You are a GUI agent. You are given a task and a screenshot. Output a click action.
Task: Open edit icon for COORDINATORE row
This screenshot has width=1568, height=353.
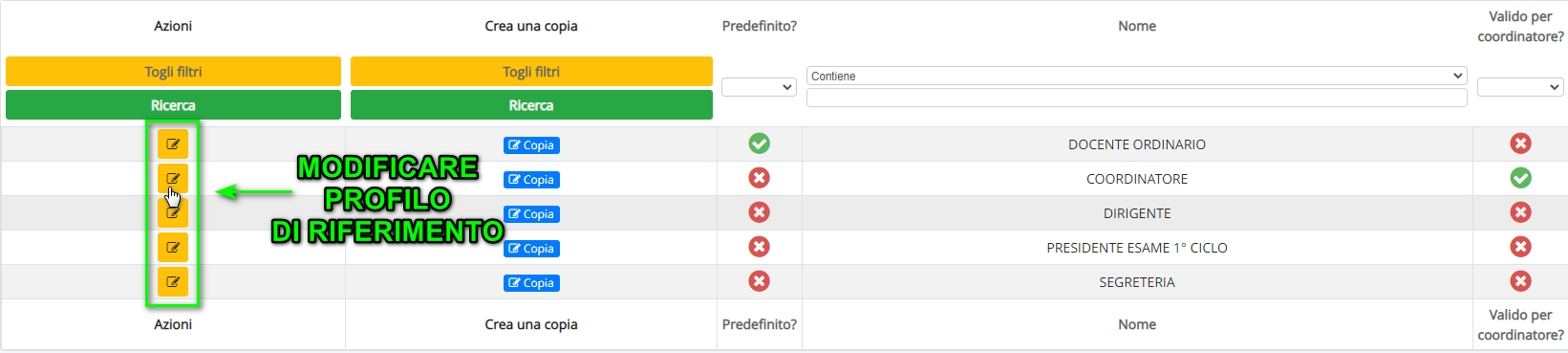[173, 179]
